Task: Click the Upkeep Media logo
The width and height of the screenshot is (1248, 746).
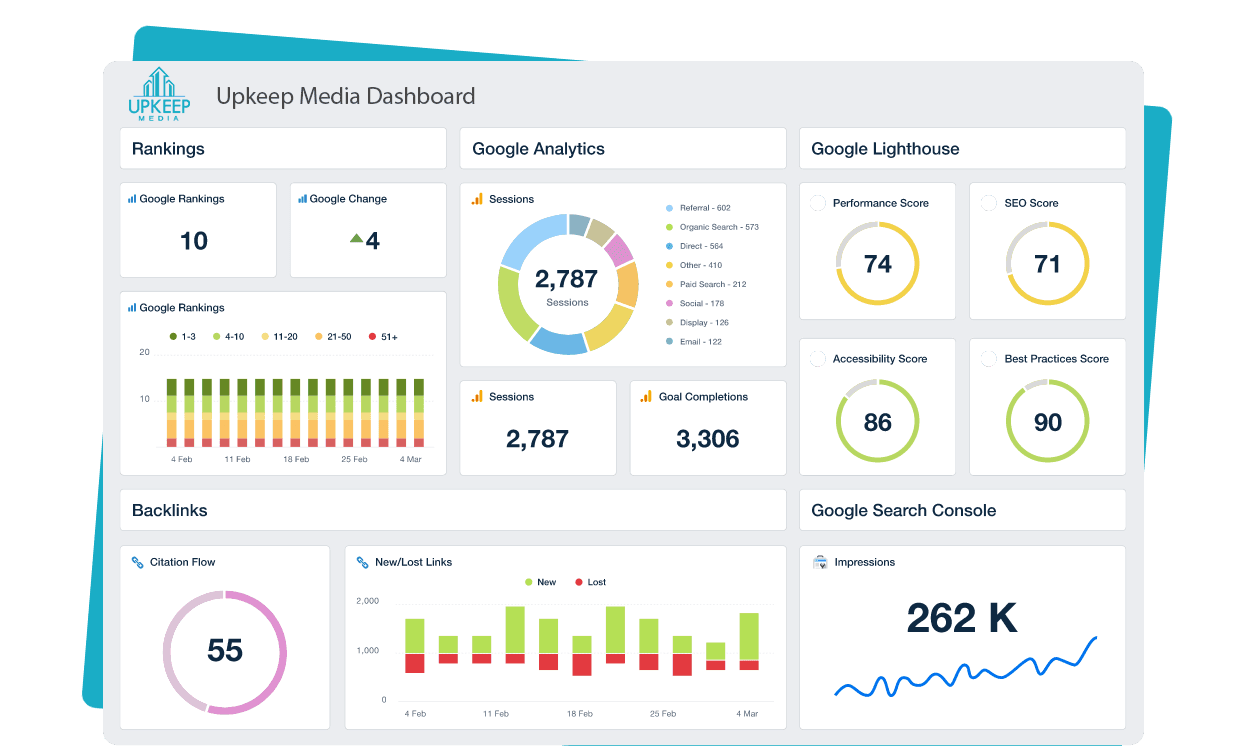Action: click(x=159, y=95)
